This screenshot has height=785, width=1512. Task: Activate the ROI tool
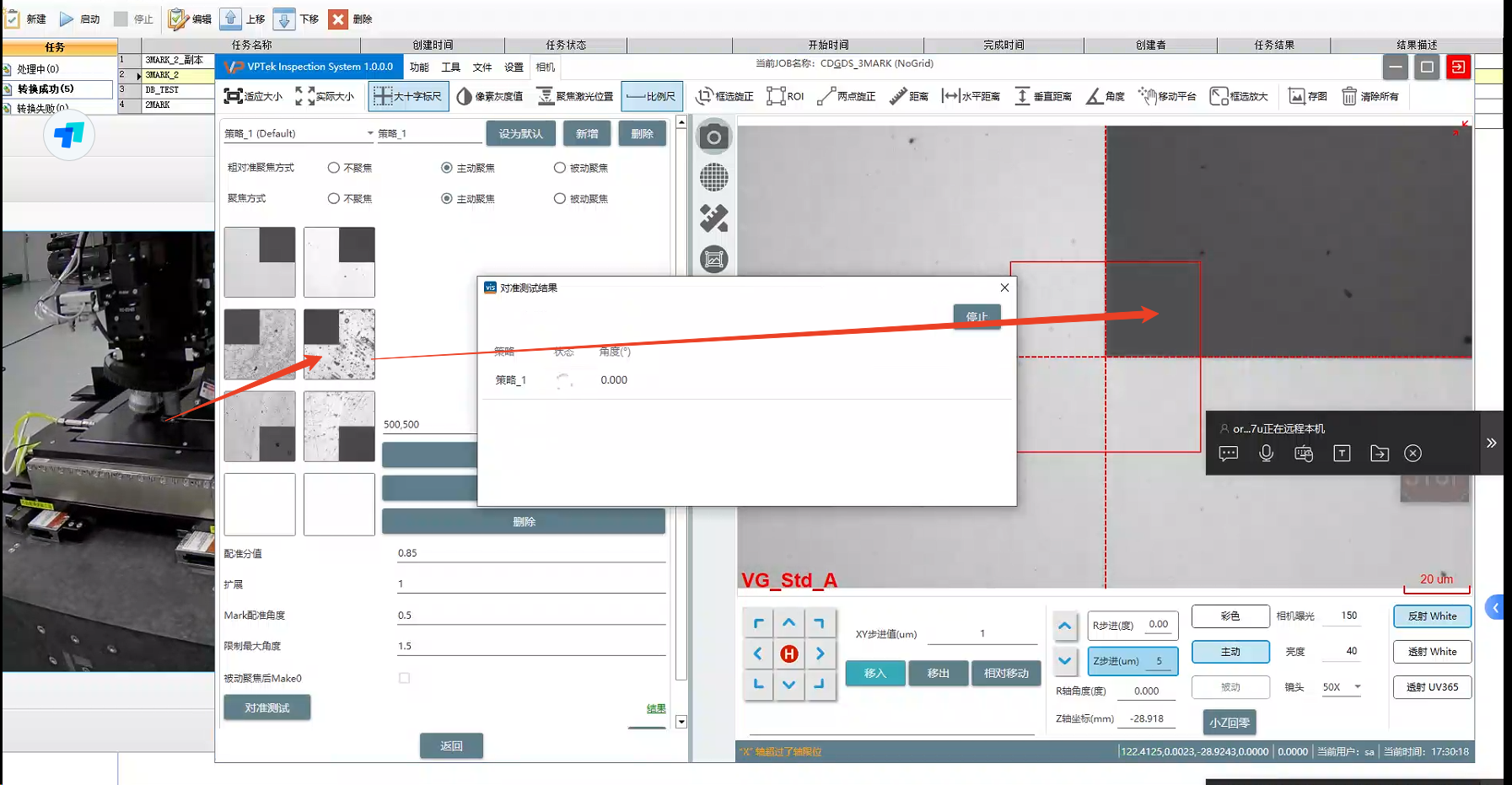tap(785, 97)
